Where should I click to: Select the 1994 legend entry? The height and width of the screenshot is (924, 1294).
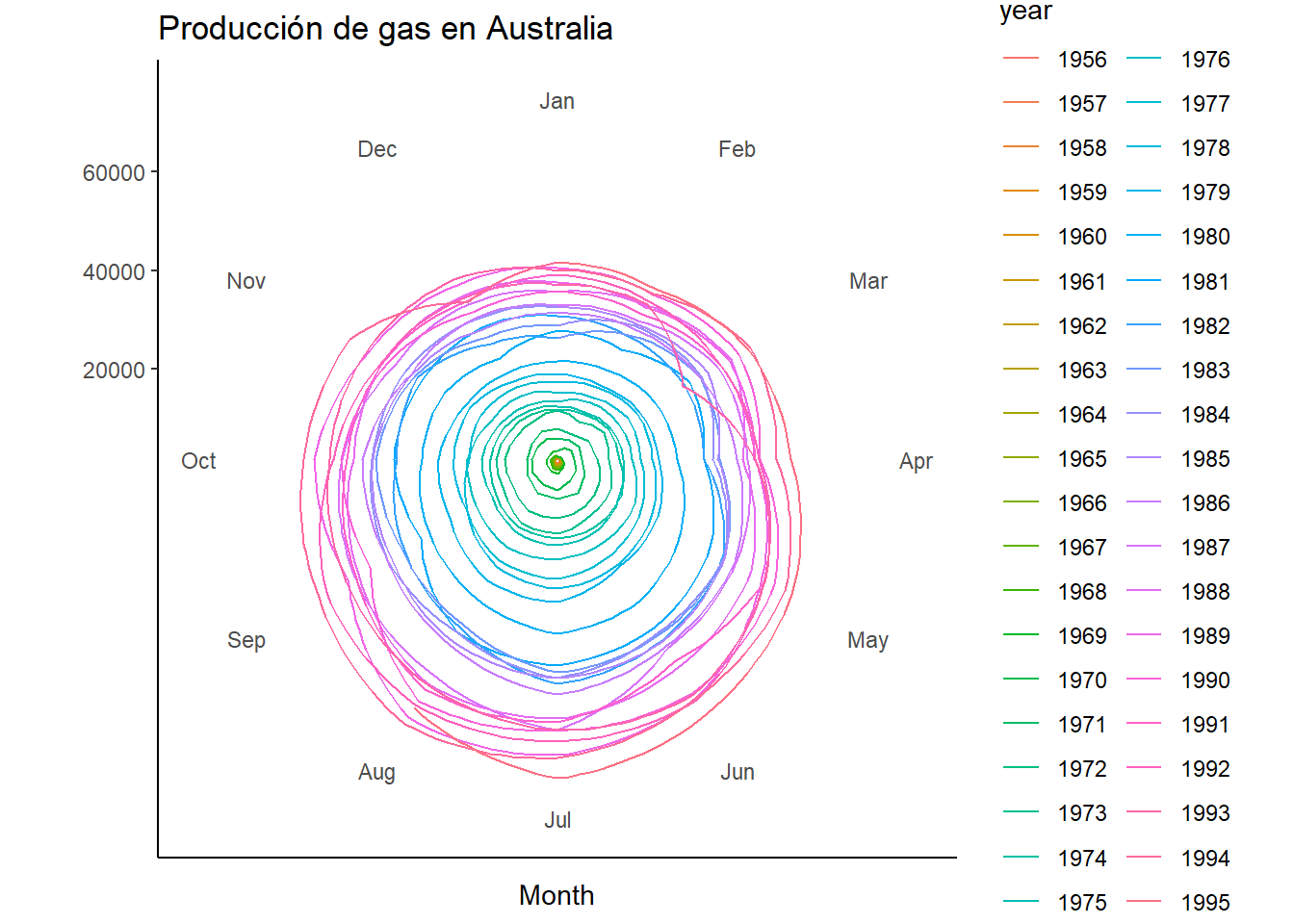(1178, 859)
